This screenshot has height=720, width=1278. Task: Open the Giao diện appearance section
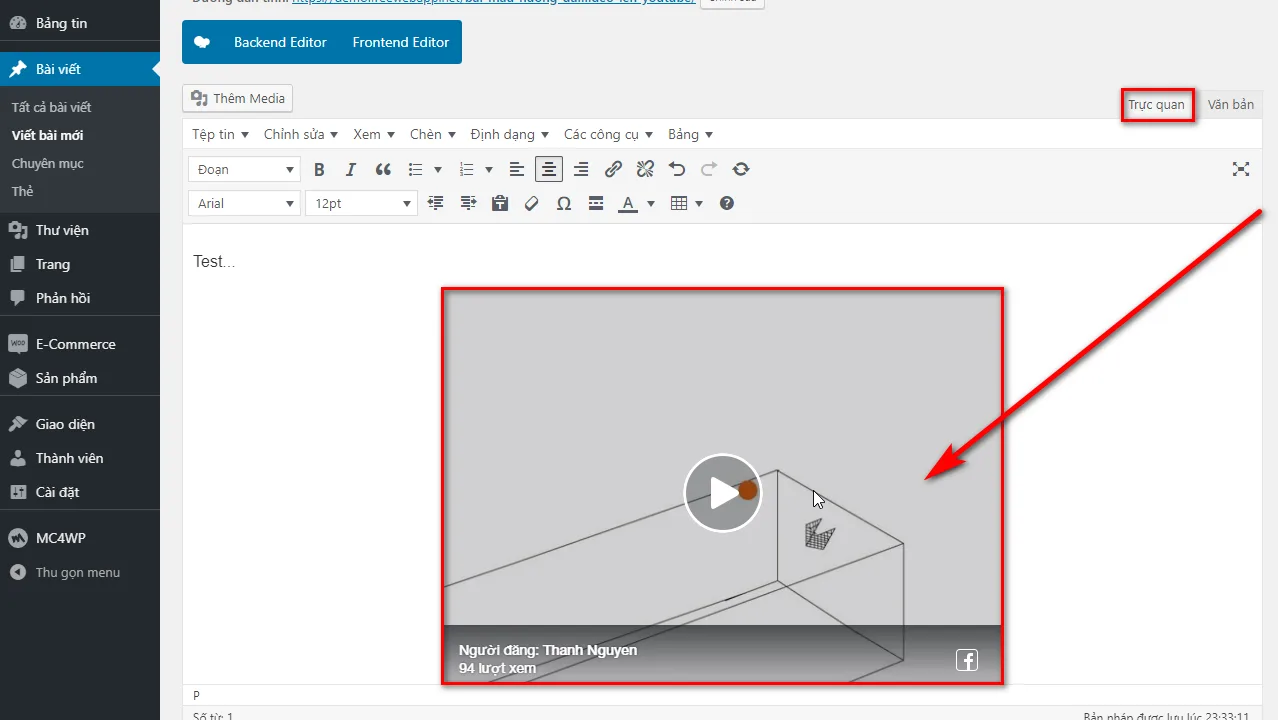80,424
